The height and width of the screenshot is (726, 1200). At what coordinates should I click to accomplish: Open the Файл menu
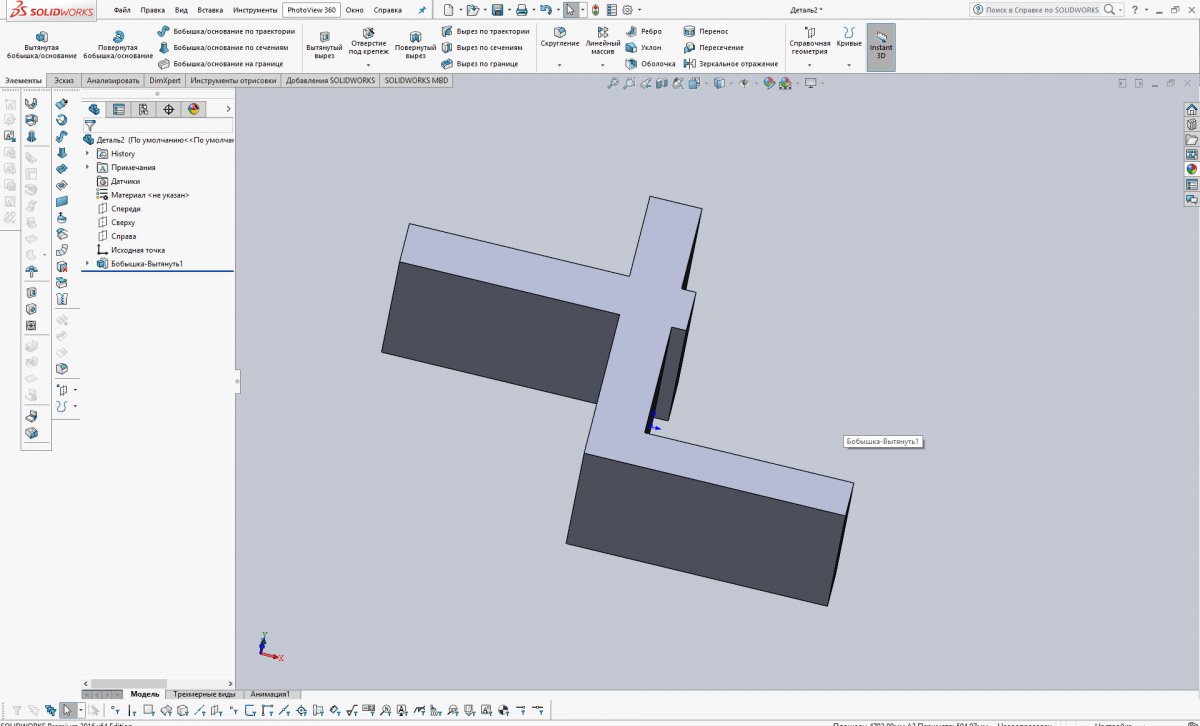point(122,10)
